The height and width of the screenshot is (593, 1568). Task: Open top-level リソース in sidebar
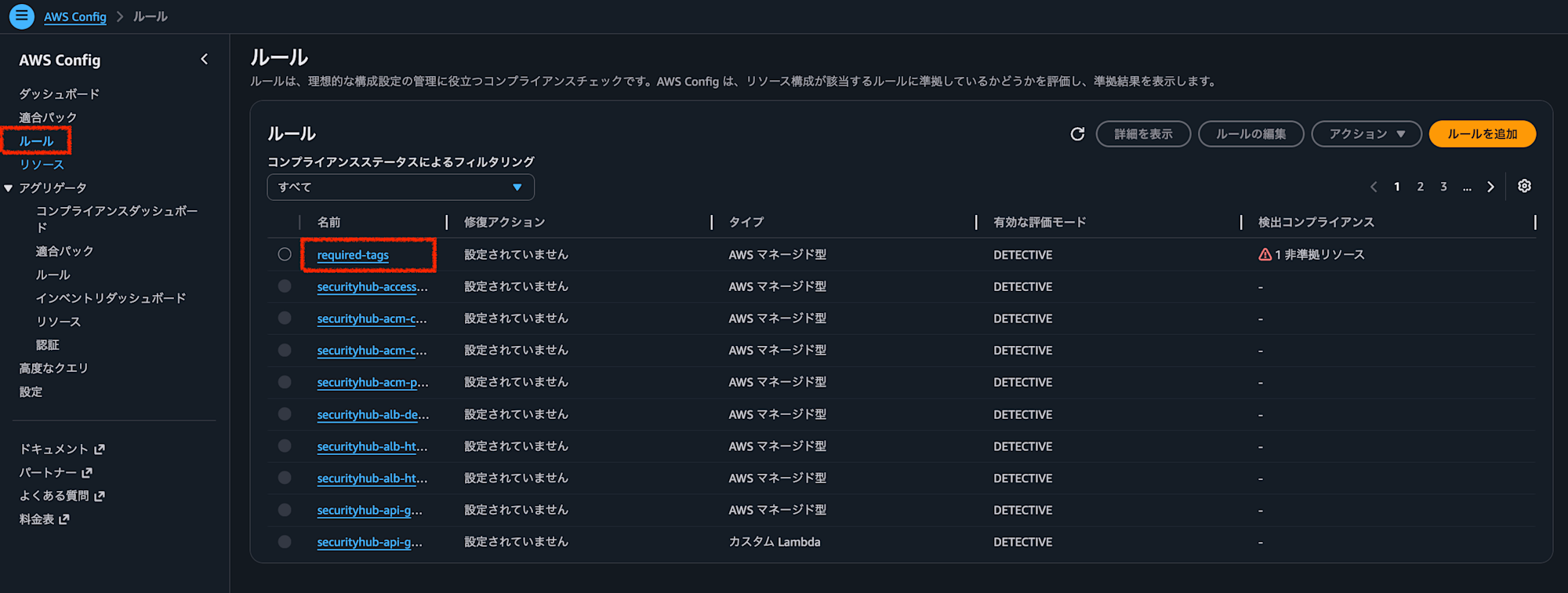(42, 165)
